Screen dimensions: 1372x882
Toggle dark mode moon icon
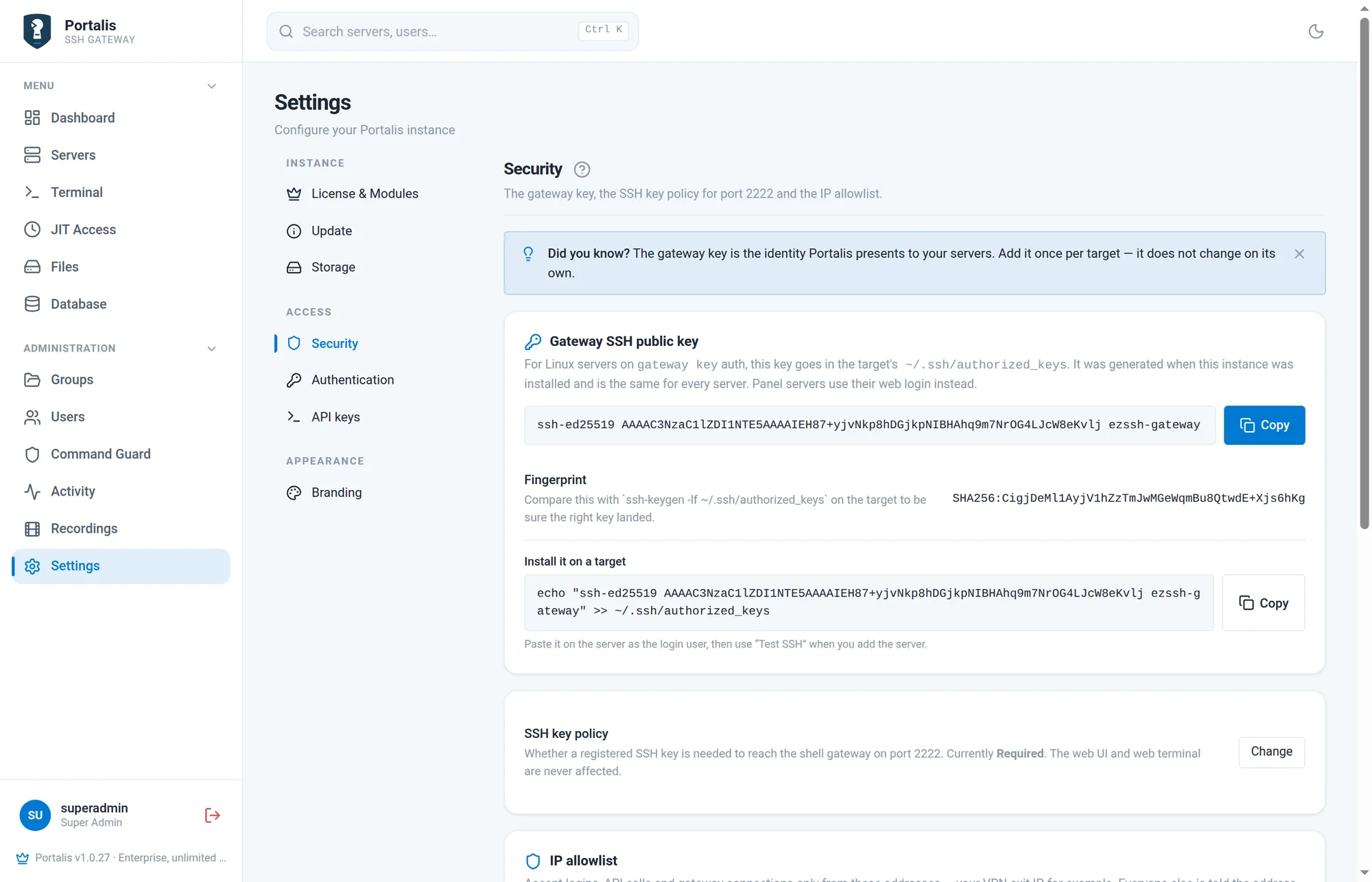(1315, 31)
